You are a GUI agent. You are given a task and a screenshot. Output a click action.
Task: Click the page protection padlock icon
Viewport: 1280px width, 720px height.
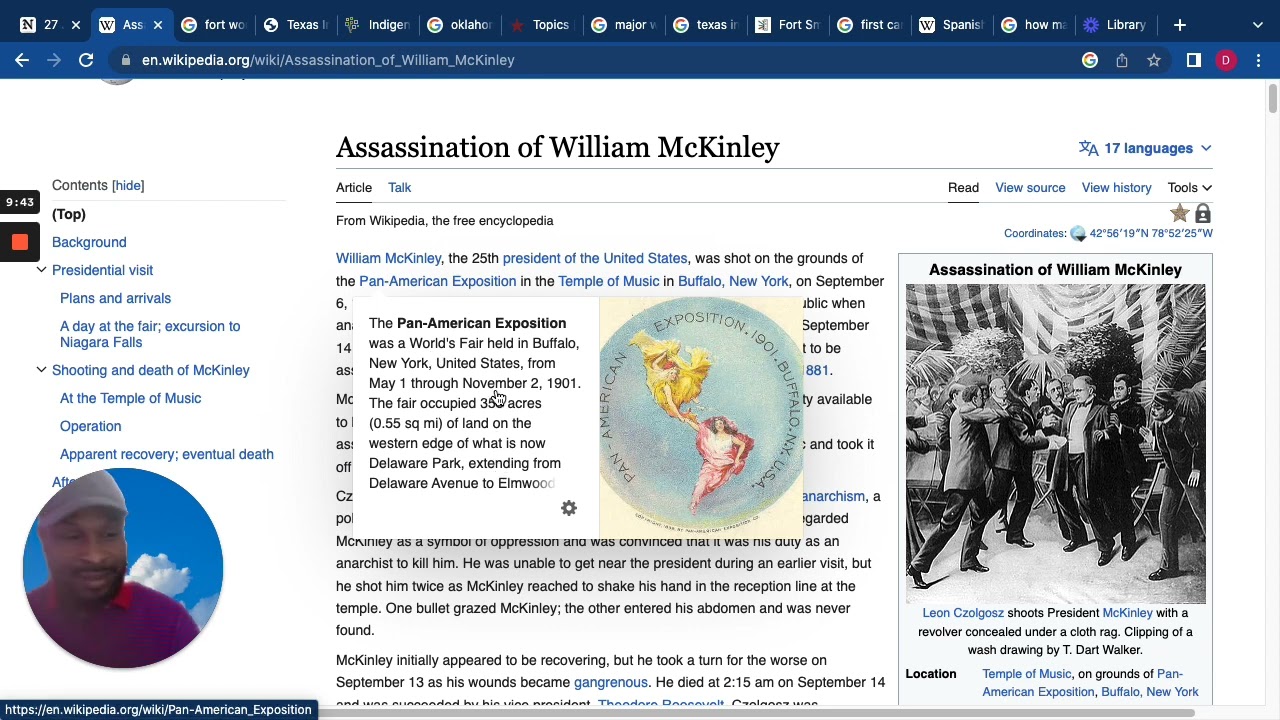1203,213
